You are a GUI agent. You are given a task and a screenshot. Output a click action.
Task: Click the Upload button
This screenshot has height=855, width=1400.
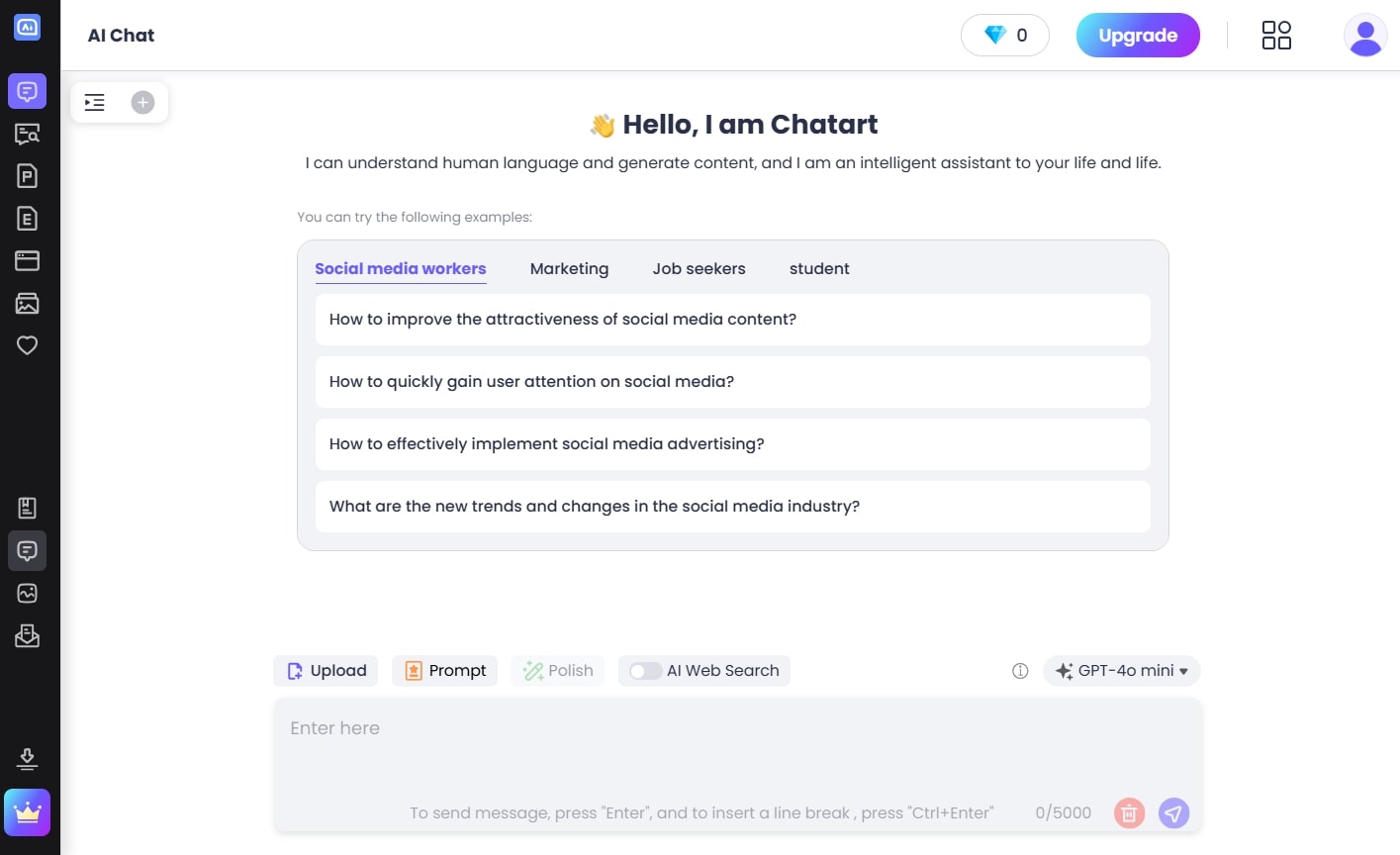click(327, 671)
